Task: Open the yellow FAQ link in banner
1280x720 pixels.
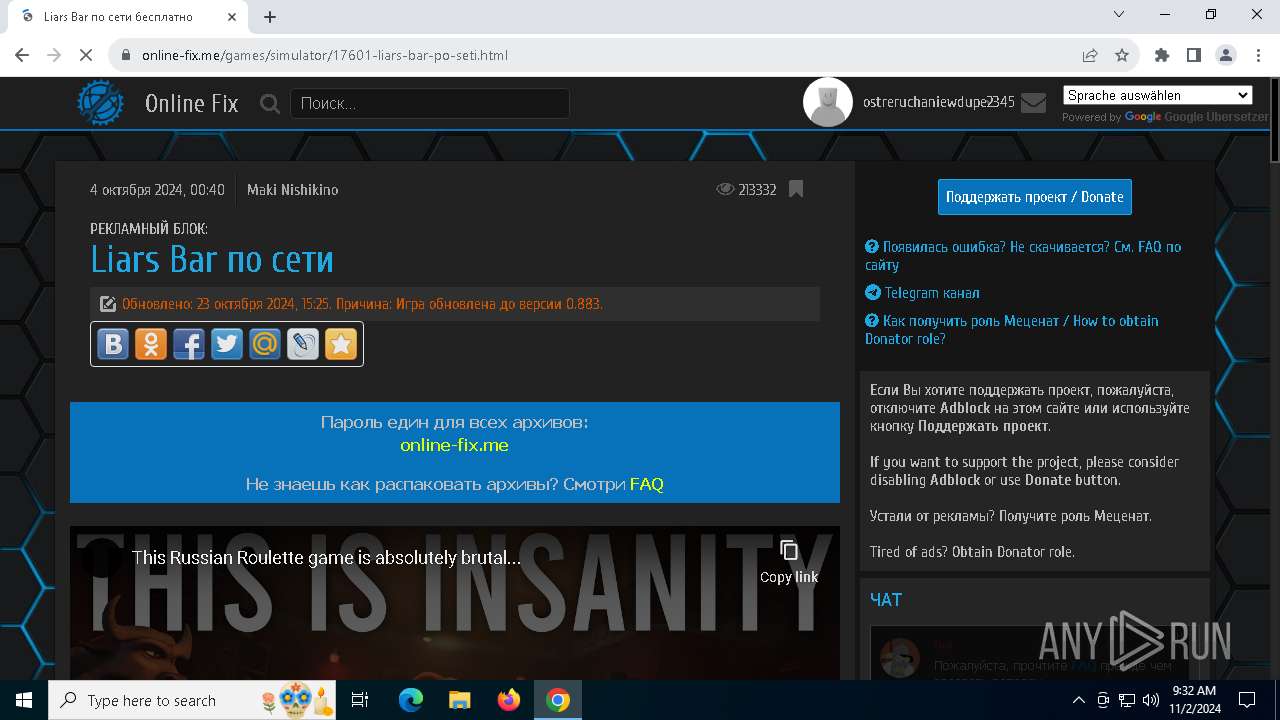Action: coord(646,484)
